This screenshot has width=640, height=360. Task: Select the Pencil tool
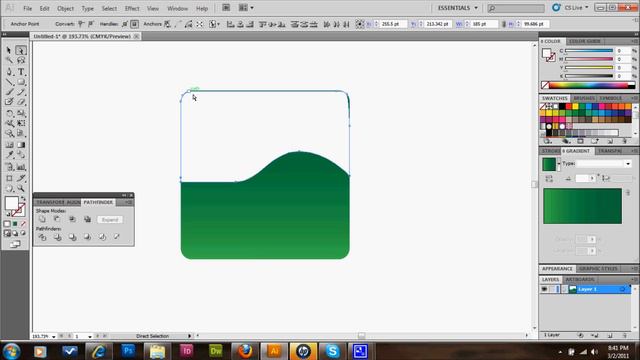click(x=21, y=92)
